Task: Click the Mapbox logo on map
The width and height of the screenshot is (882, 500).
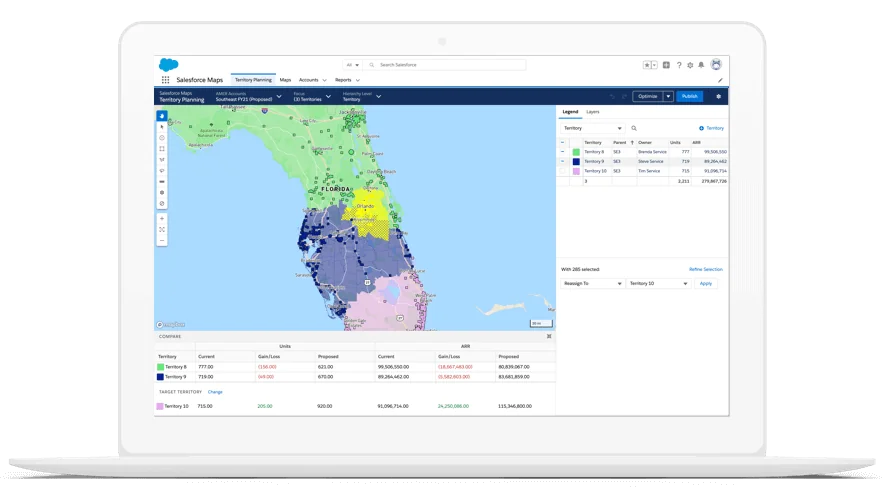Action: coord(171,325)
